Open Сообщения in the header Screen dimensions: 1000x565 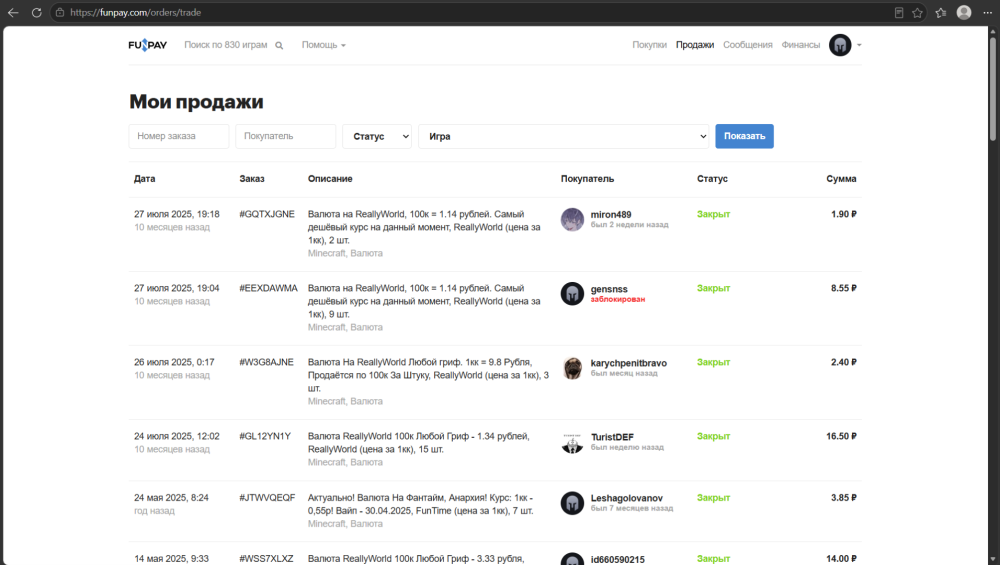pyautogui.click(x=747, y=45)
